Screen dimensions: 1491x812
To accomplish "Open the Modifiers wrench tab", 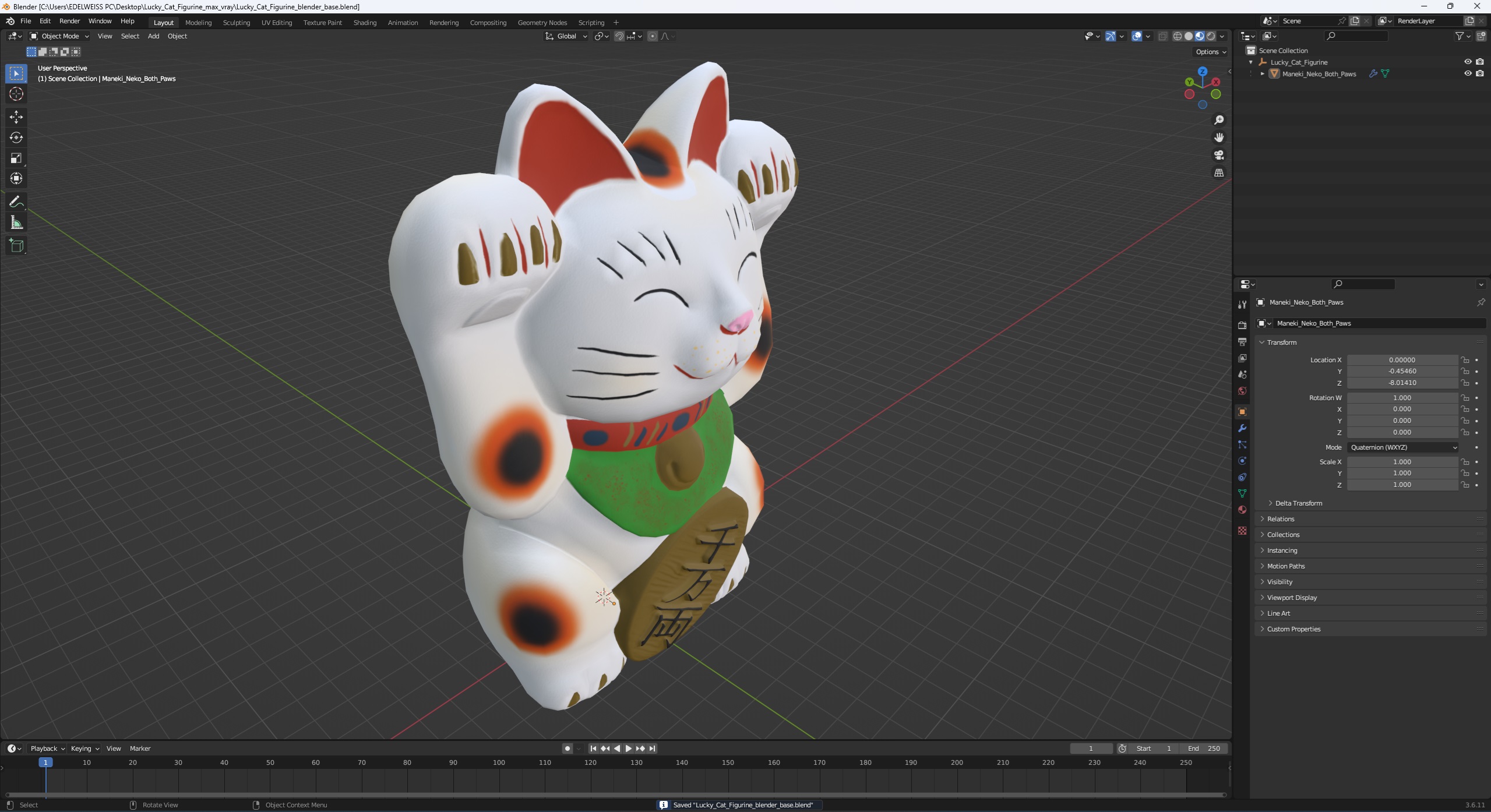I will [x=1242, y=428].
